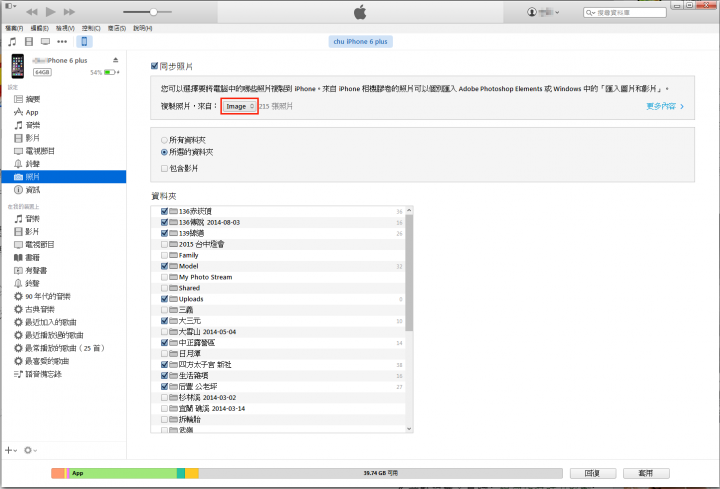Select 所有資料夾 all folders radio
The image size is (720, 489).
[164, 140]
